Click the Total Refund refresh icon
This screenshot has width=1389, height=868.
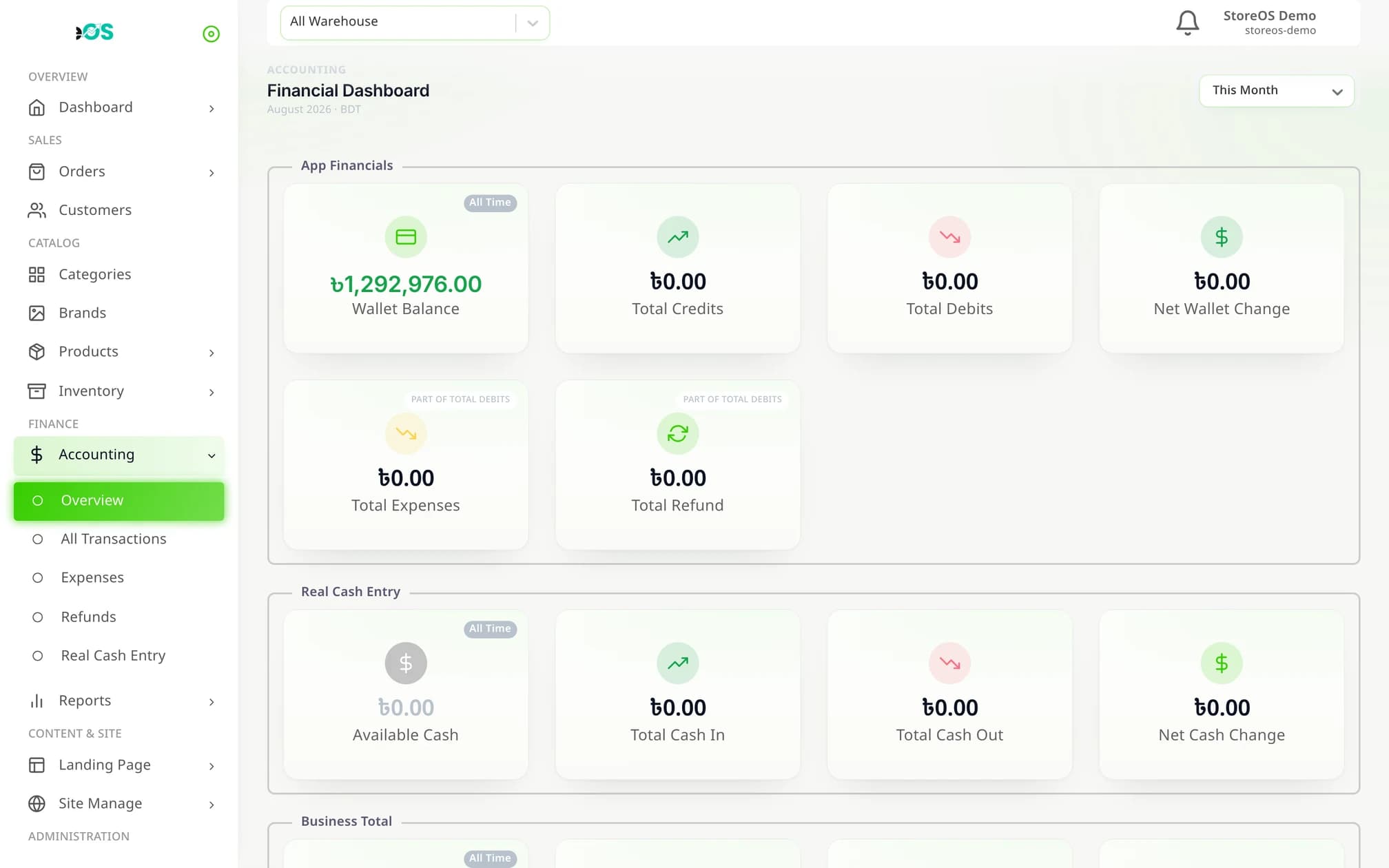coord(677,433)
